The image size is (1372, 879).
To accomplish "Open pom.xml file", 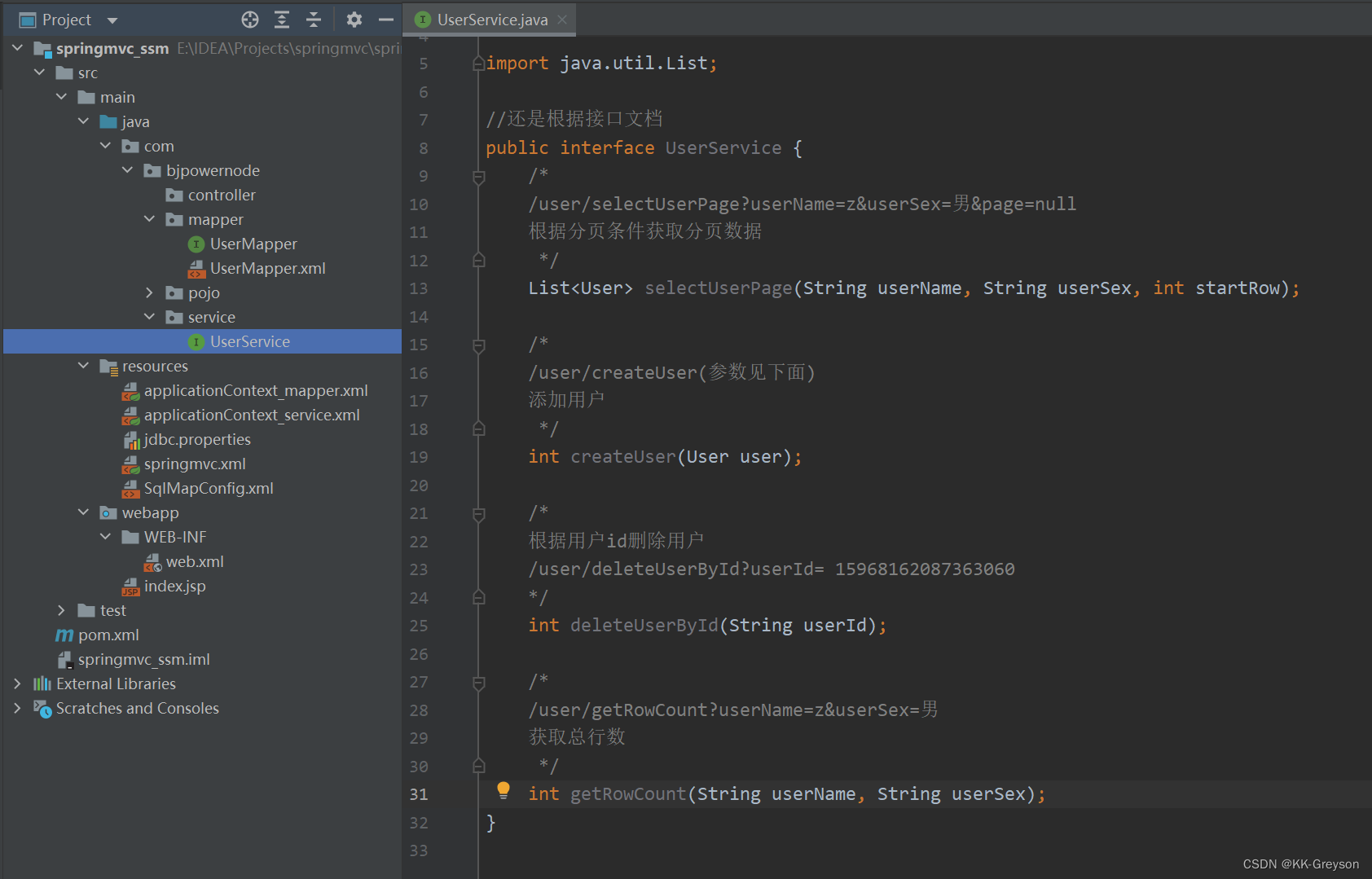I will pyautogui.click(x=108, y=635).
